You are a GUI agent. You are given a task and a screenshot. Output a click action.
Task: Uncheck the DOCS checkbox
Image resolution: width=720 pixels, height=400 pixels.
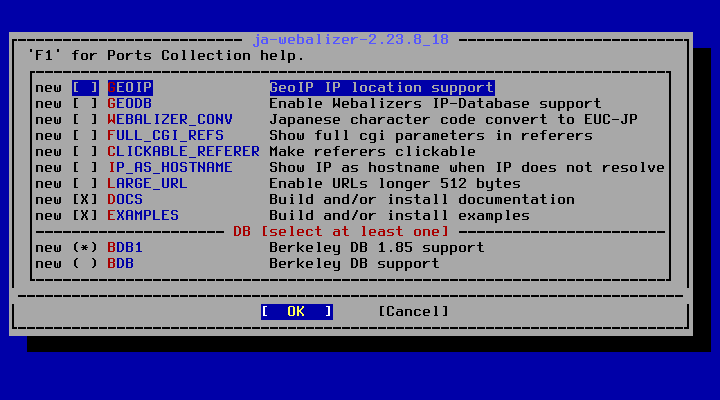coord(85,199)
